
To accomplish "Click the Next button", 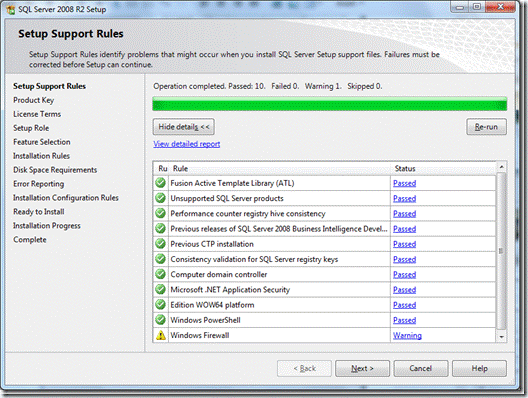I will [x=362, y=368].
